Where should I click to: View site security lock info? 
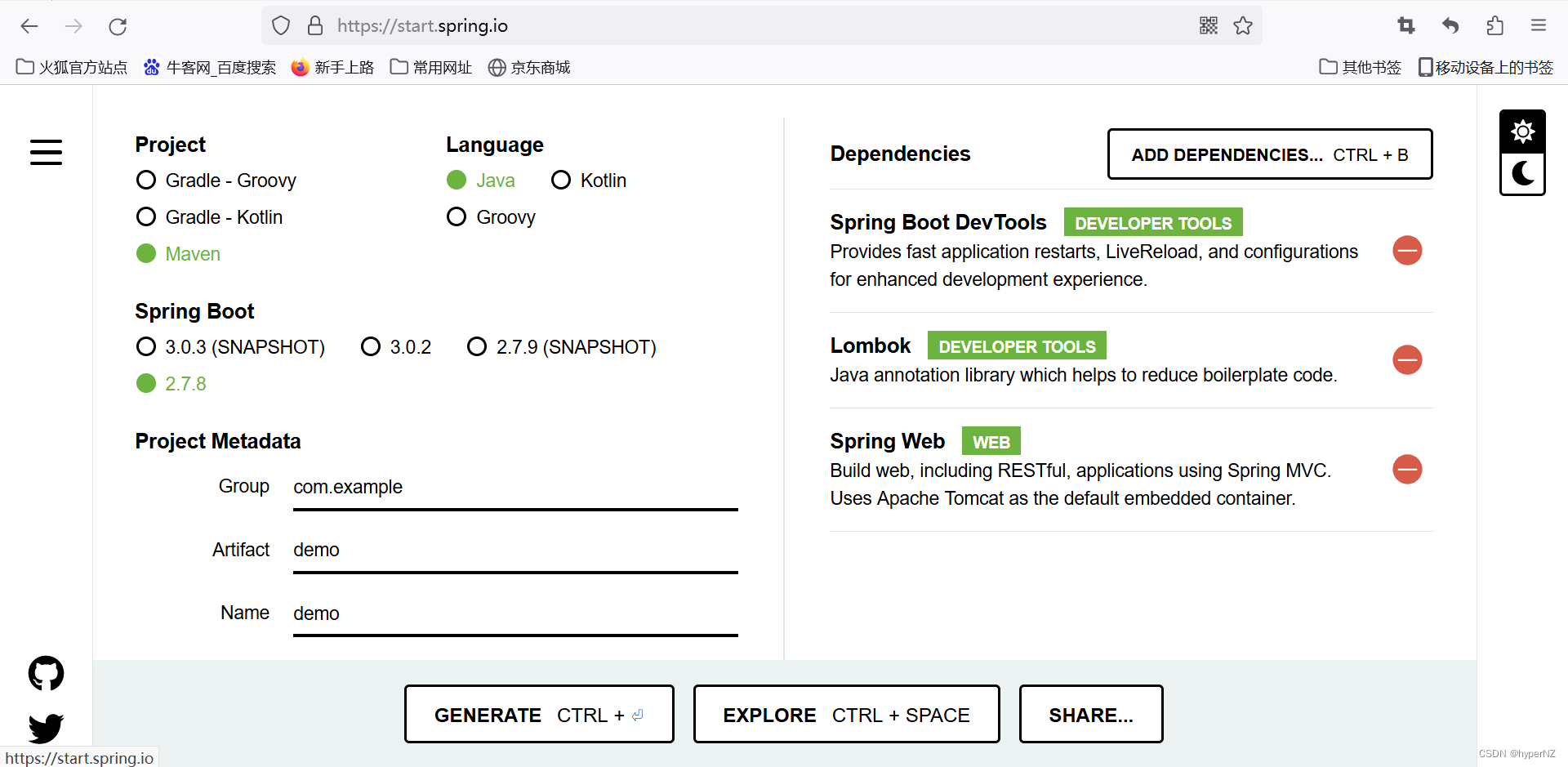pos(315,26)
